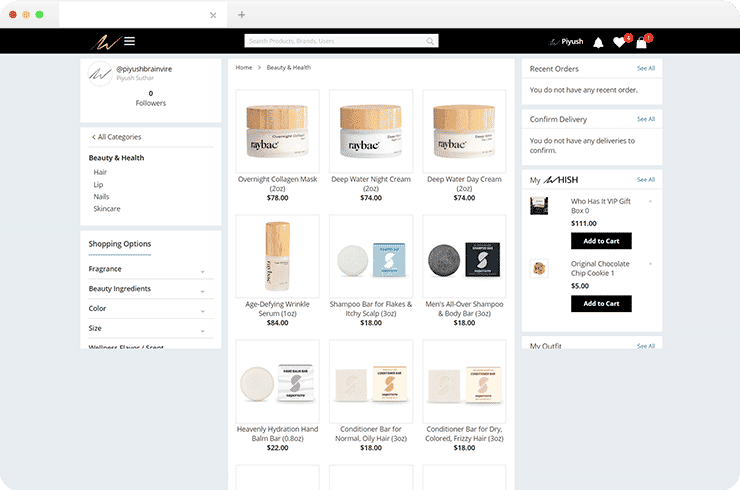Click the search magnifier icon

click(431, 42)
